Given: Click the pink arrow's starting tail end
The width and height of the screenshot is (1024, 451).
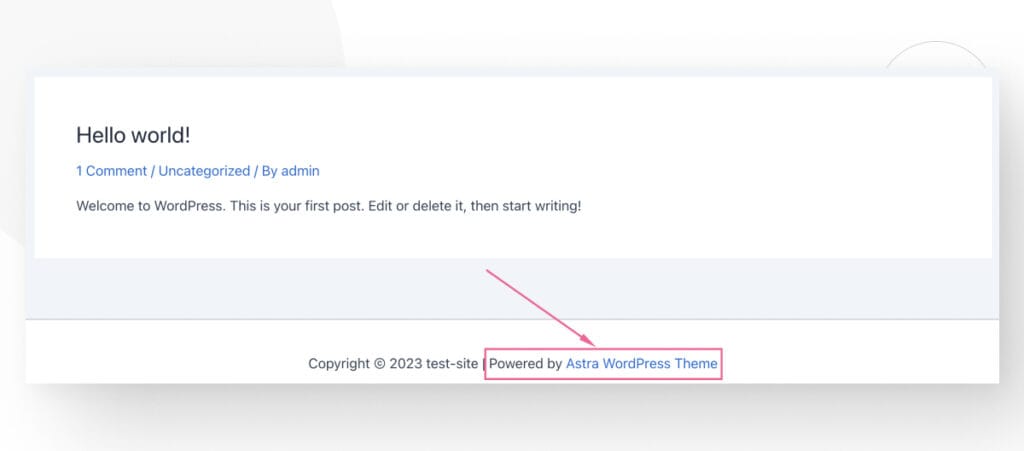Looking at the screenshot, I should coord(488,270).
